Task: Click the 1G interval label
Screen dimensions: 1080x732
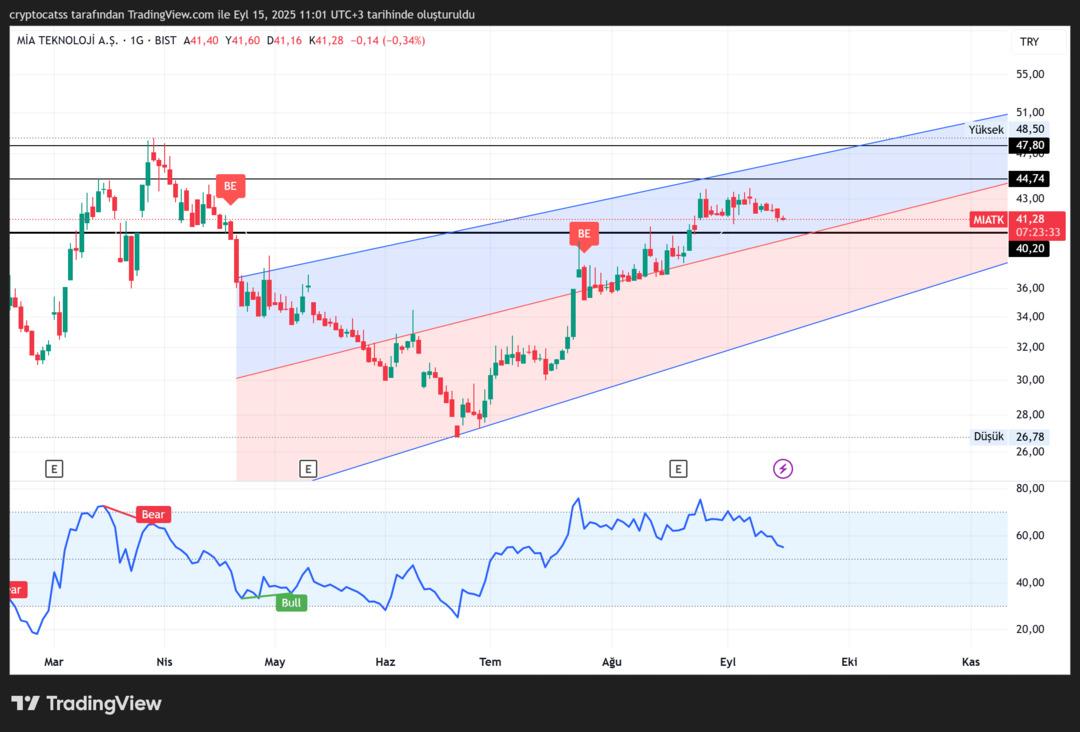Action: point(136,41)
